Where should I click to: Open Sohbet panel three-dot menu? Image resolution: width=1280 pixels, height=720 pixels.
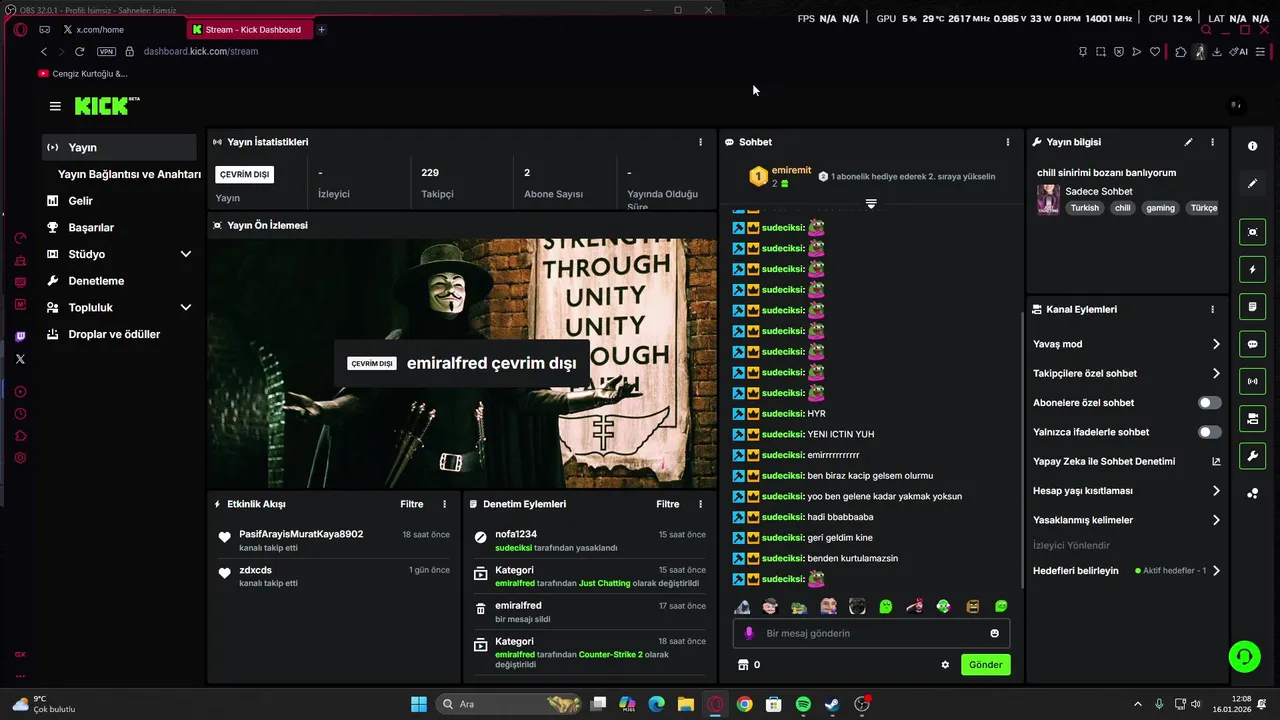1008,142
